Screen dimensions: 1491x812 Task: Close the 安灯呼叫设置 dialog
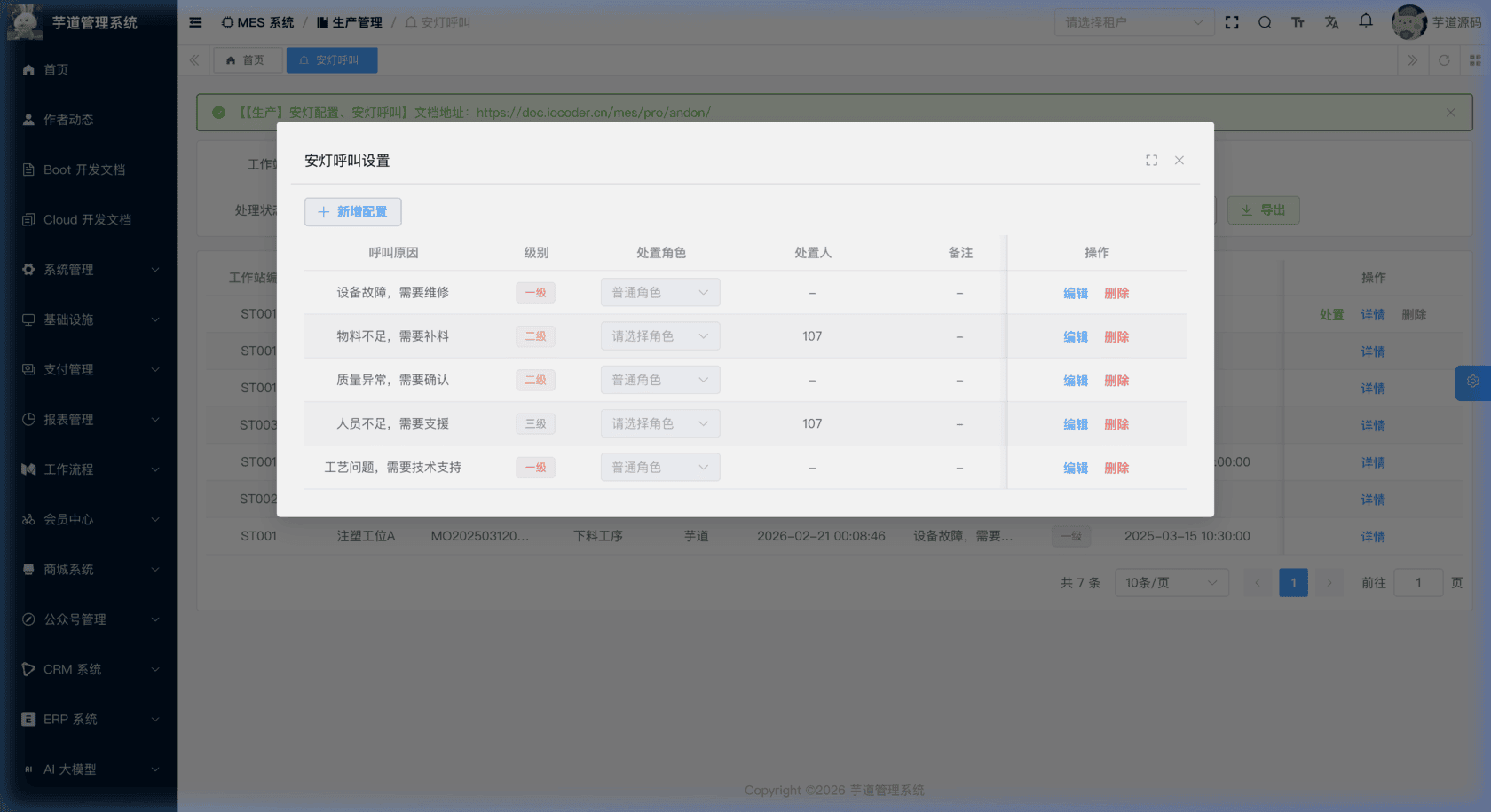(1179, 161)
